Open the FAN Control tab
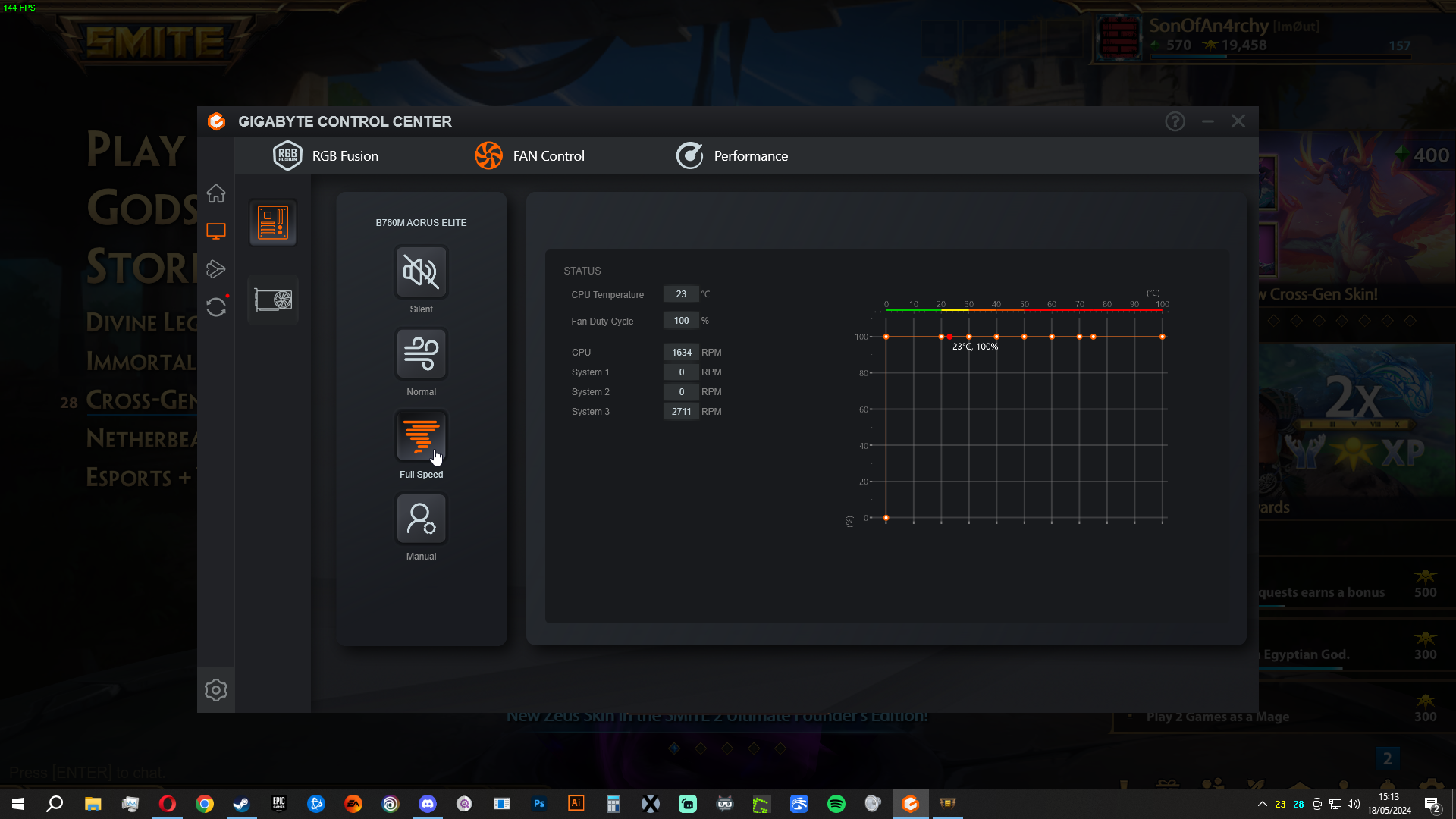The height and width of the screenshot is (819, 1456). pos(529,155)
